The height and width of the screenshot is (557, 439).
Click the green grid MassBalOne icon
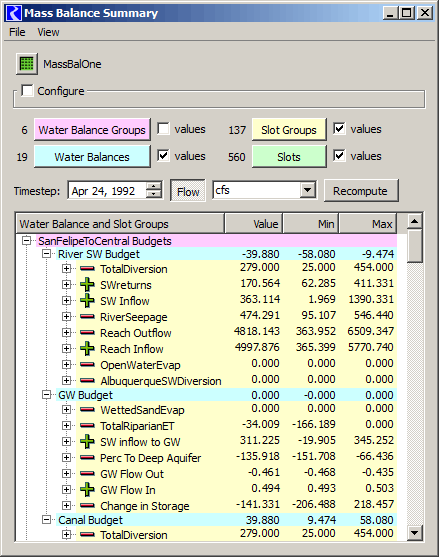point(27,64)
